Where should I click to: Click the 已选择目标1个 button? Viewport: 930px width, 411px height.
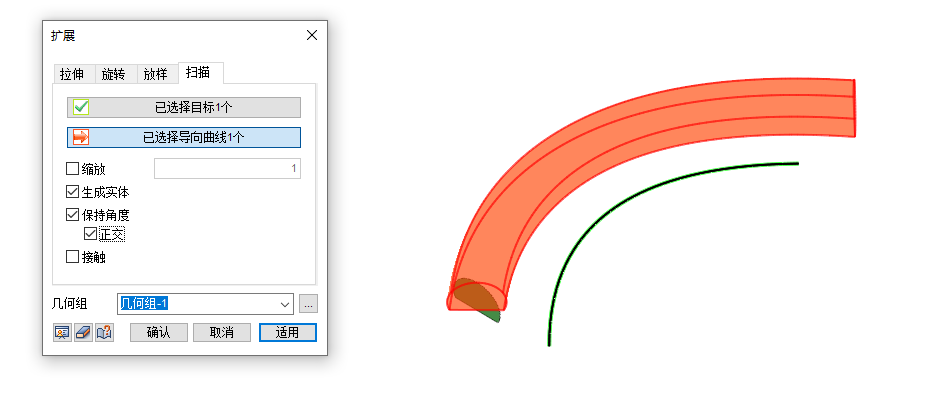tap(184, 107)
